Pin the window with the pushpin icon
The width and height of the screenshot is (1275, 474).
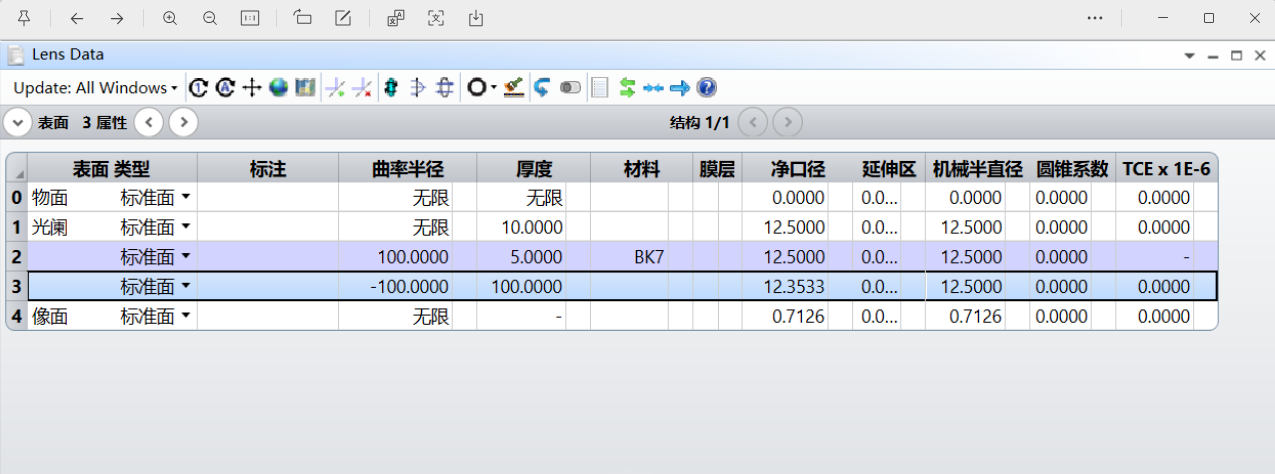click(x=24, y=18)
